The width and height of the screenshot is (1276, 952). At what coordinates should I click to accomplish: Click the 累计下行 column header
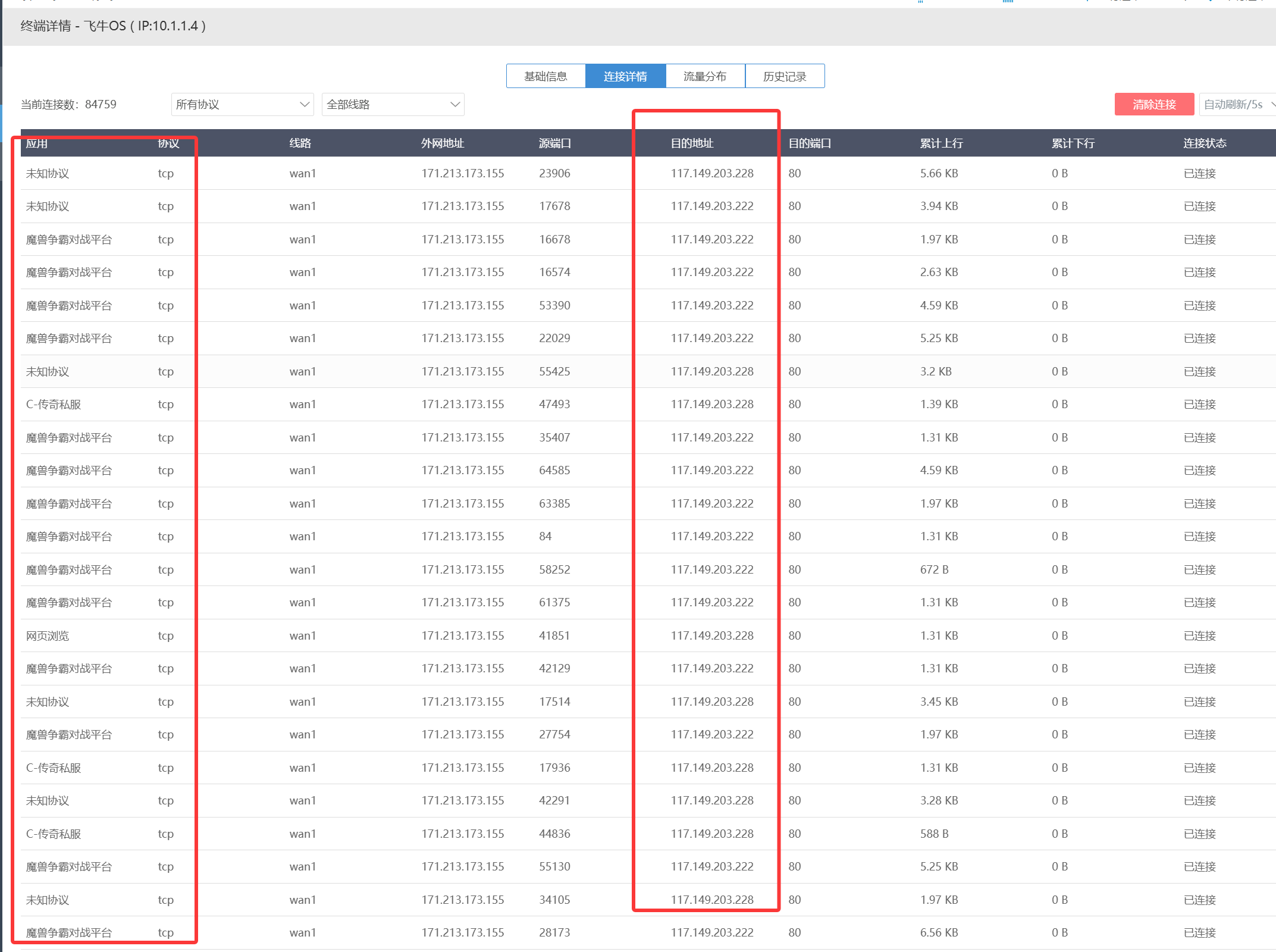[x=1073, y=143]
